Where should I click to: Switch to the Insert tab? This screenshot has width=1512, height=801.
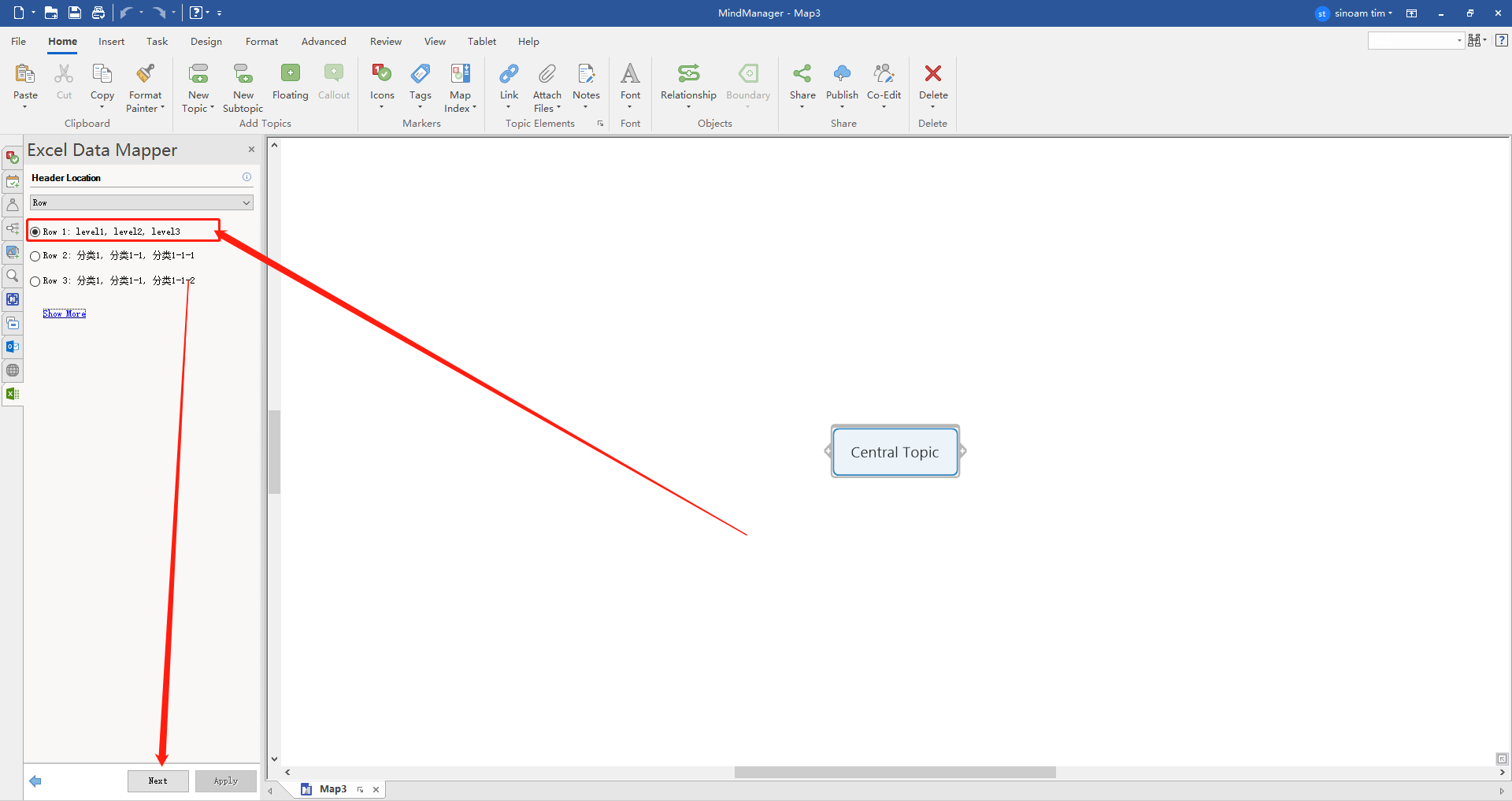pyautogui.click(x=111, y=41)
